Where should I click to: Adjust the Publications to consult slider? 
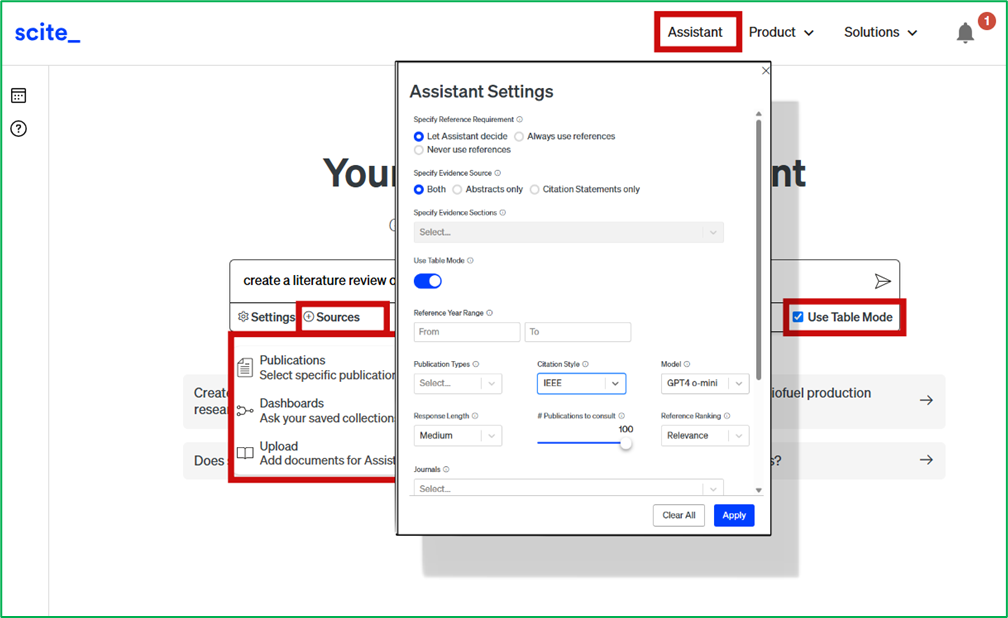coord(626,443)
